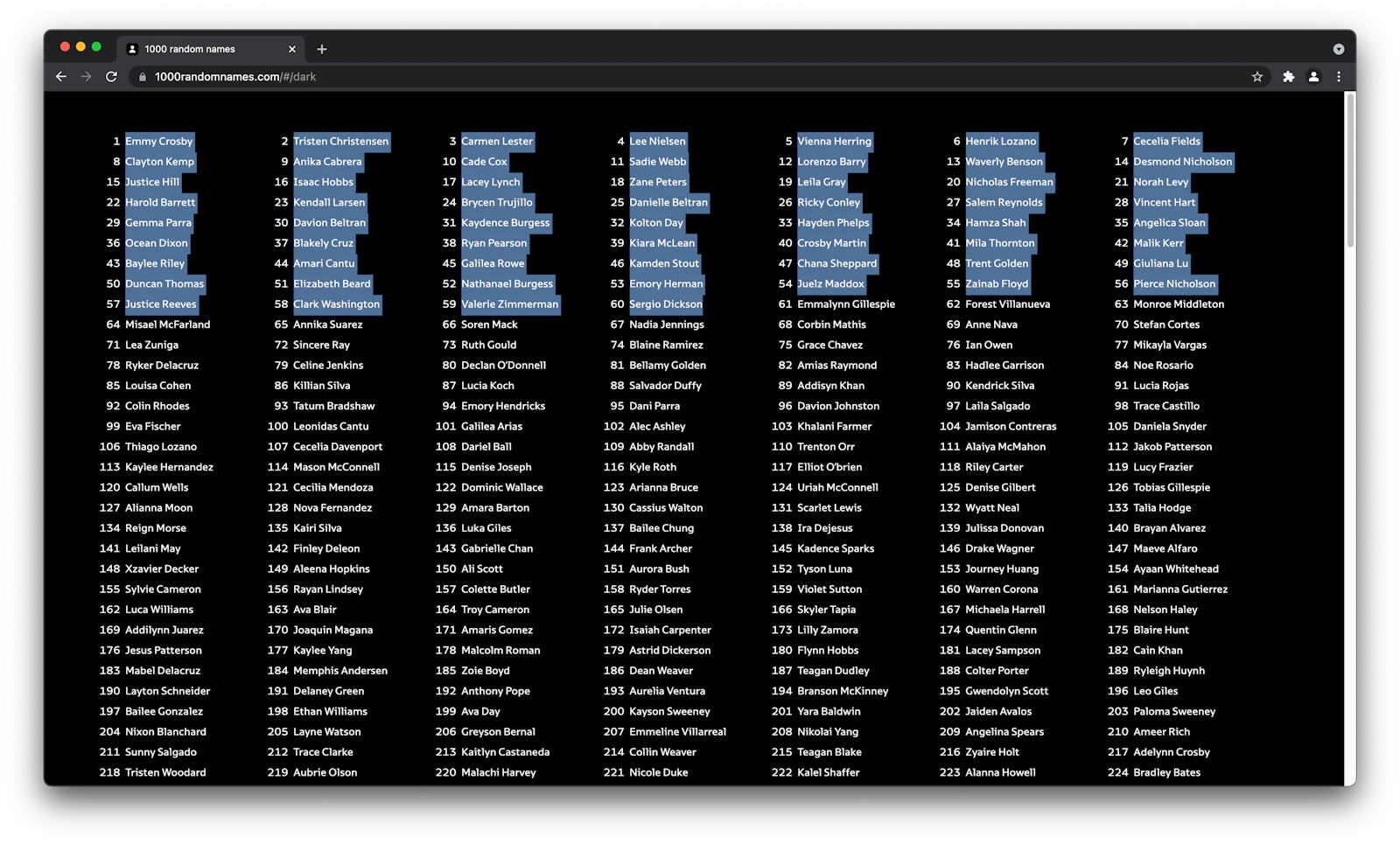Click the name Desmond Nicholson
The image size is (1400, 844).
pyautogui.click(x=1183, y=162)
